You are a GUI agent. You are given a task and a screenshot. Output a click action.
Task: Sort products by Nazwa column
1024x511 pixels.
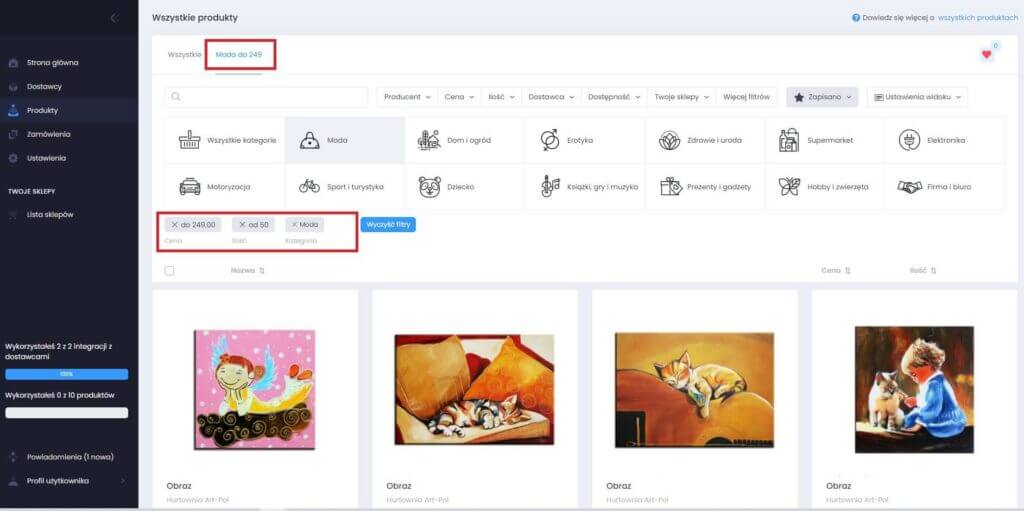click(x=248, y=271)
